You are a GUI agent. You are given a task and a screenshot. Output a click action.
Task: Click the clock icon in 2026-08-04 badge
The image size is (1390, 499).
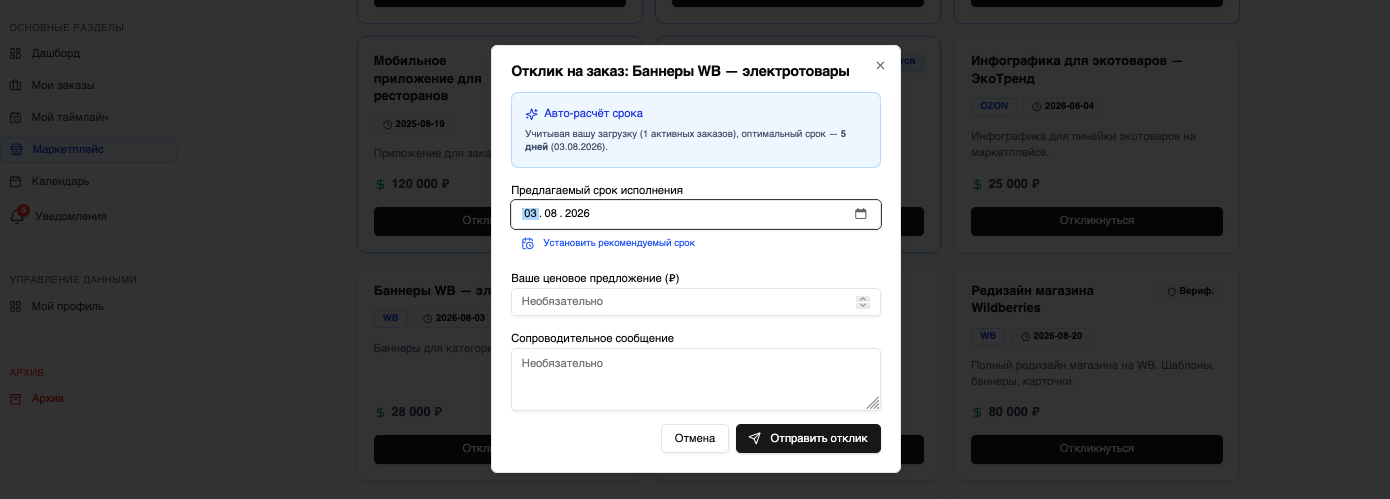coord(1037,106)
